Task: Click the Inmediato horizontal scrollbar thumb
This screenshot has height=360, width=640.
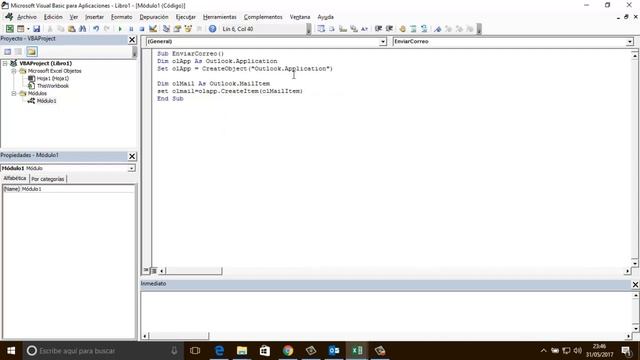Action: click(179, 336)
